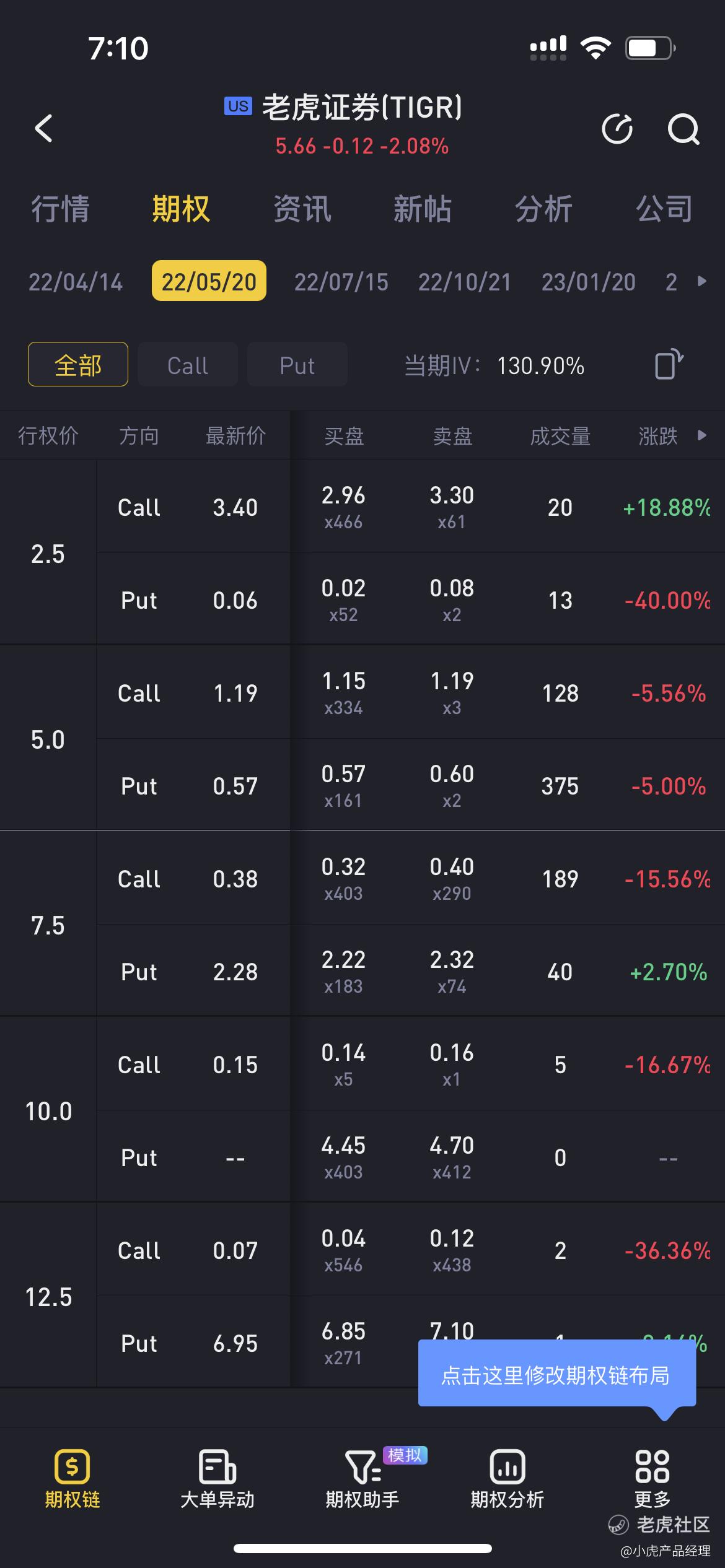
Task: Select expiry date 22/07/15
Action: pos(341,282)
